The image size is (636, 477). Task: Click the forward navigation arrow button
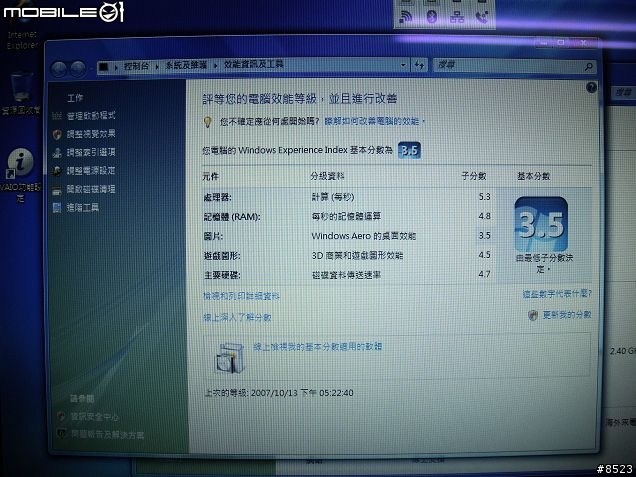[x=77, y=69]
